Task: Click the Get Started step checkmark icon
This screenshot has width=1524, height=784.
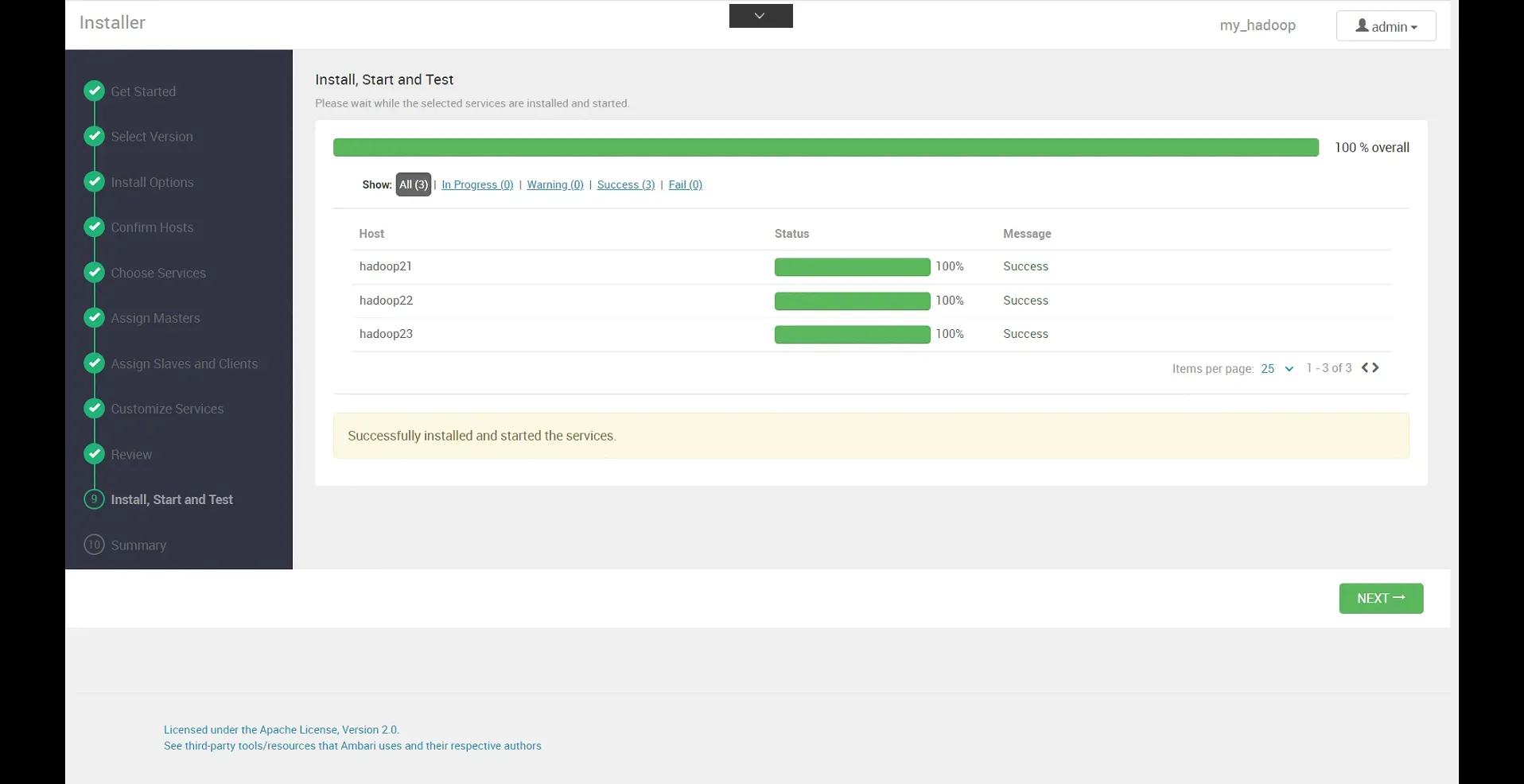Action: tap(94, 91)
